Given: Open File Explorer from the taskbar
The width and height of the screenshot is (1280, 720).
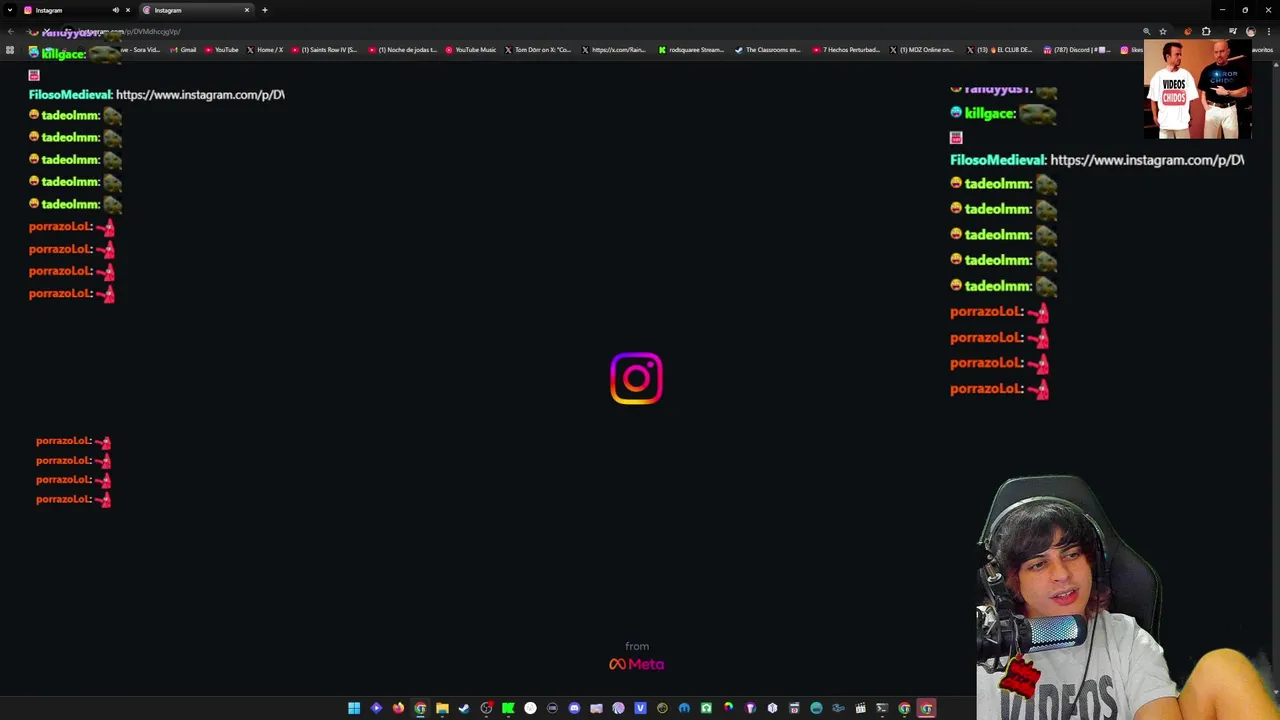Looking at the screenshot, I should click(442, 709).
